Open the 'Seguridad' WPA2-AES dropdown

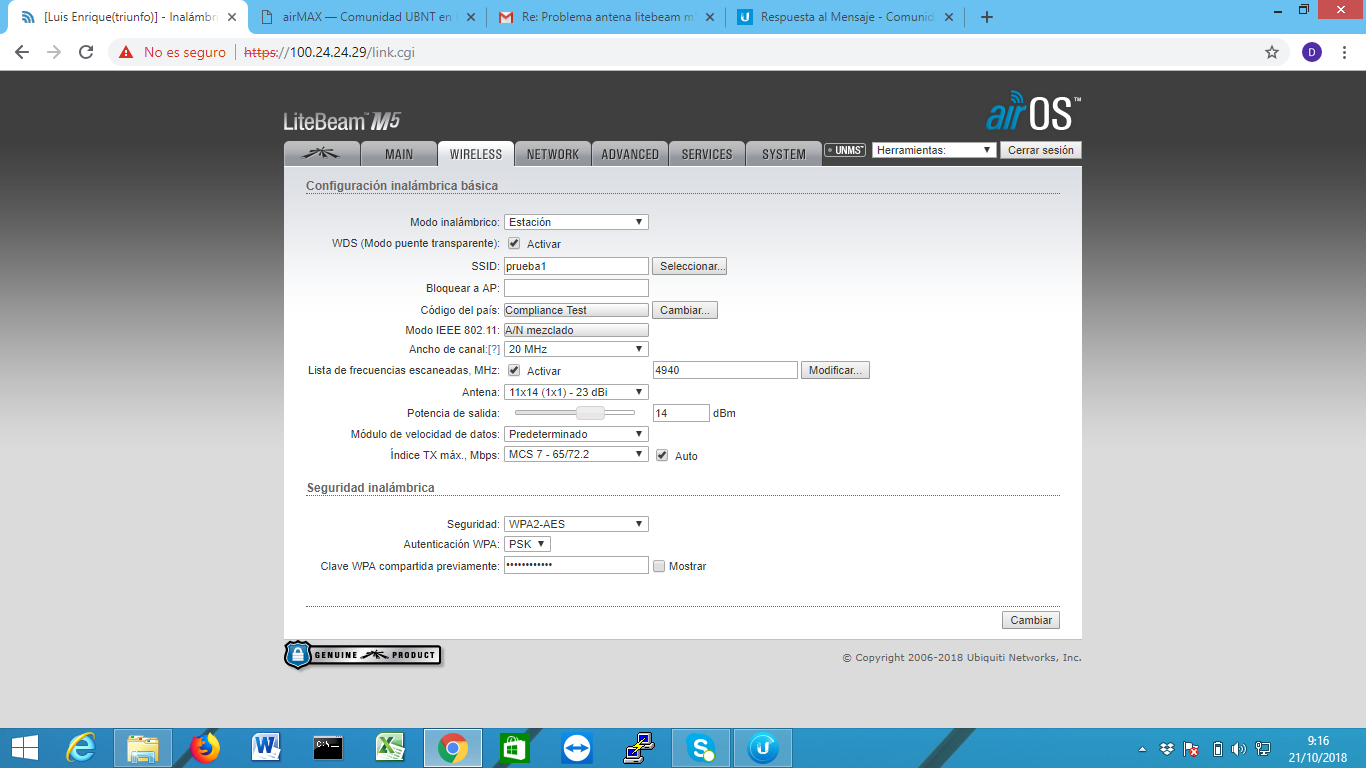pos(576,524)
